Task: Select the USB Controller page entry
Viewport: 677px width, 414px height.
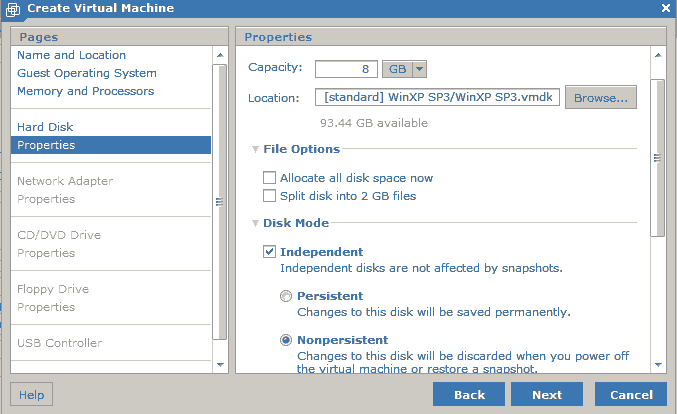Action: click(x=60, y=343)
